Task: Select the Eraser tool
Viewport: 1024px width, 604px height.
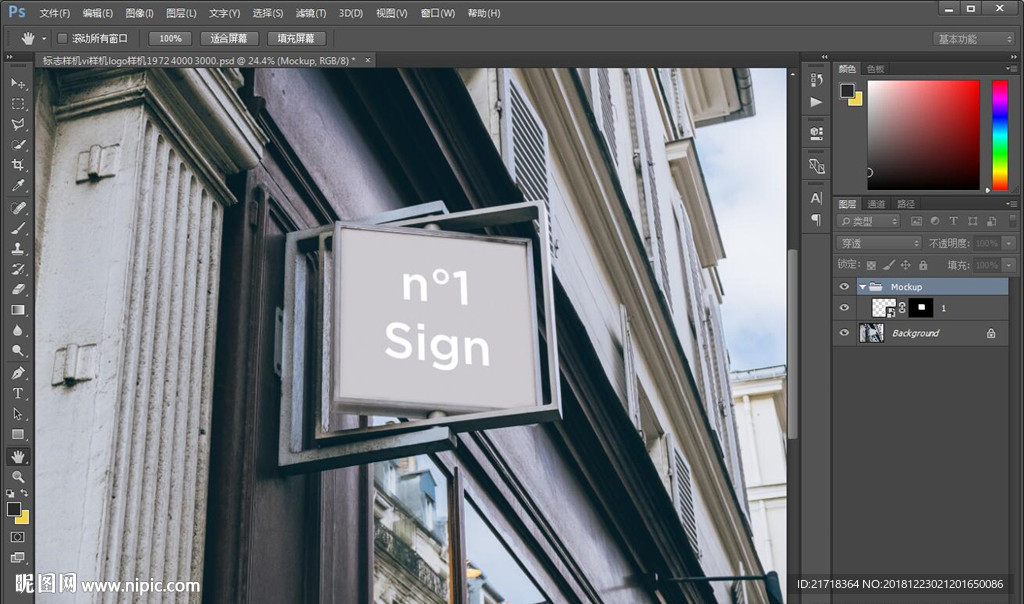Action: pos(18,289)
